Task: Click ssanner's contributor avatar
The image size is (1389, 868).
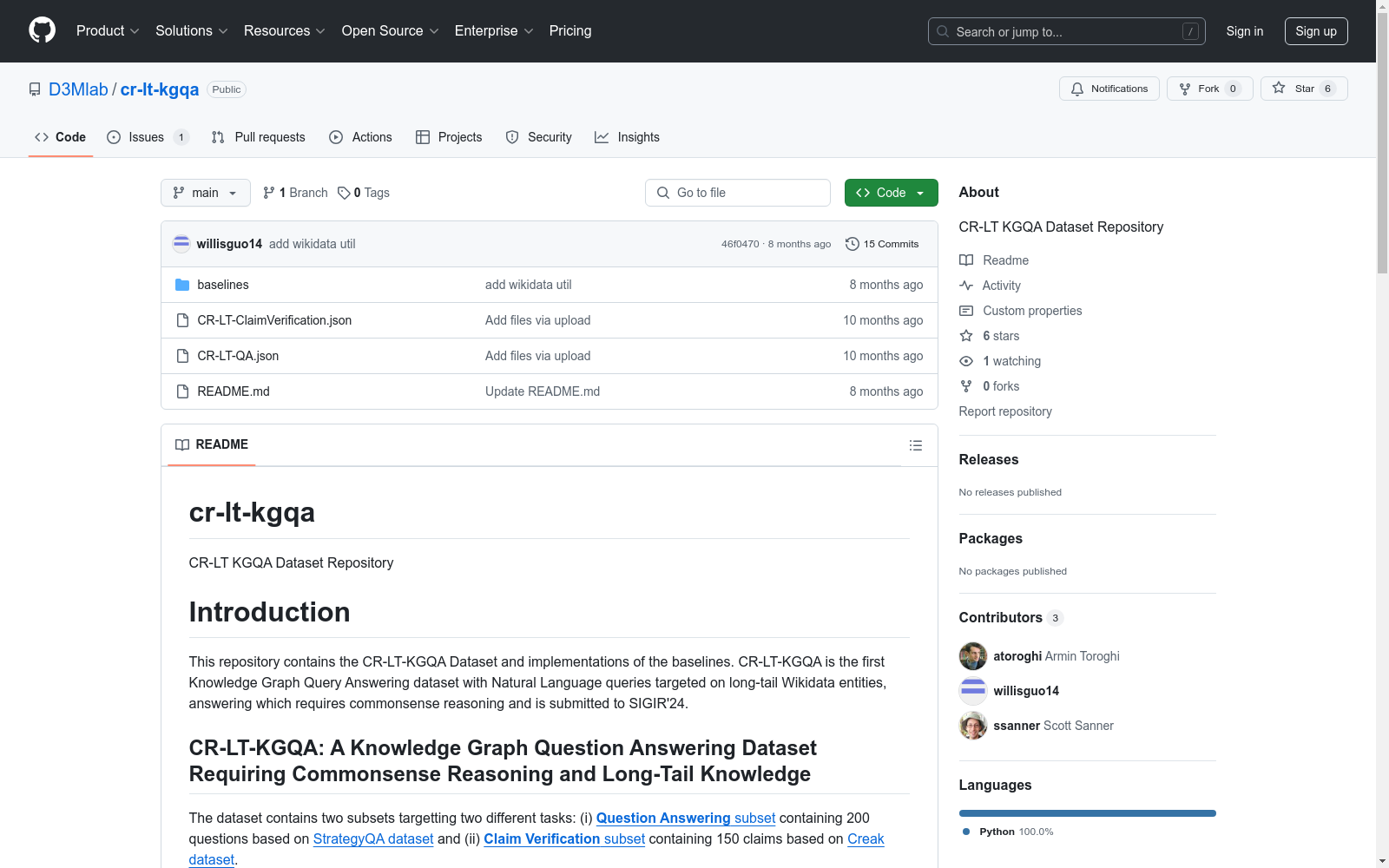Action: [x=973, y=726]
